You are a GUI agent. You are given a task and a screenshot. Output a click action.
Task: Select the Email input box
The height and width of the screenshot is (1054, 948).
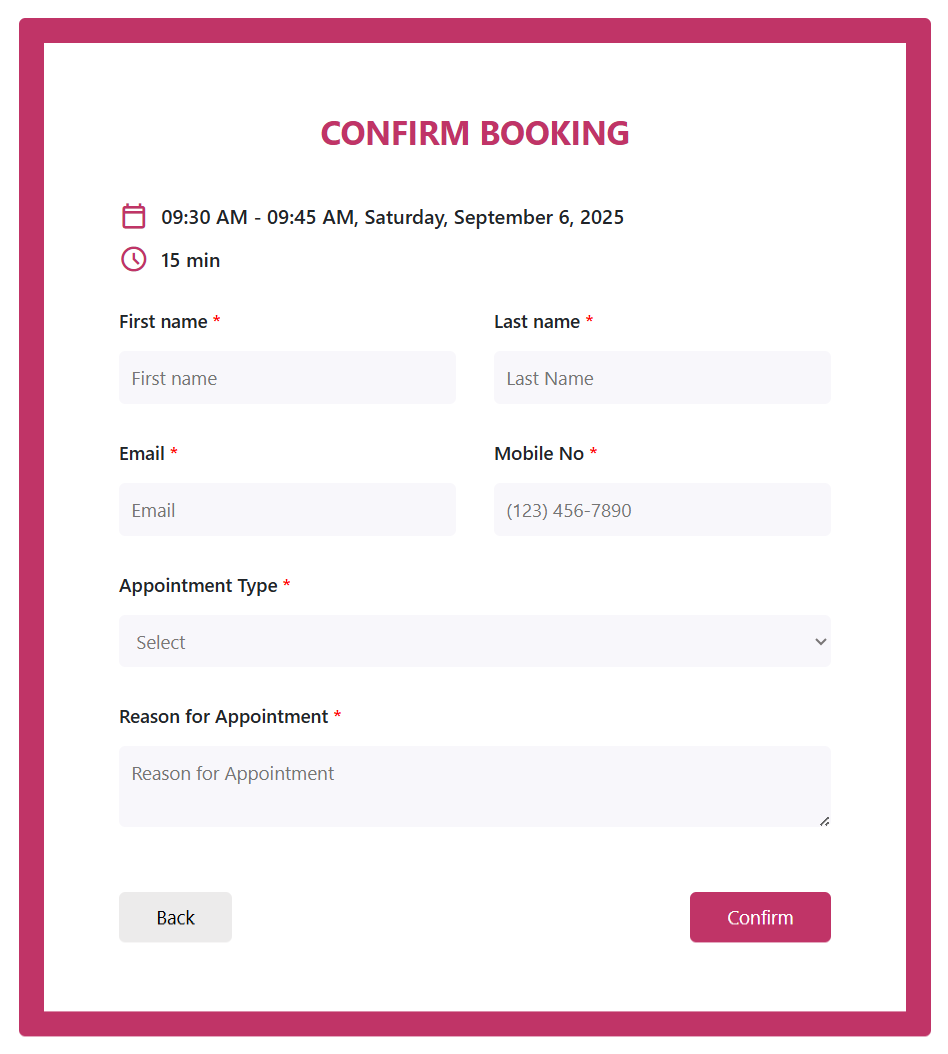[287, 509]
